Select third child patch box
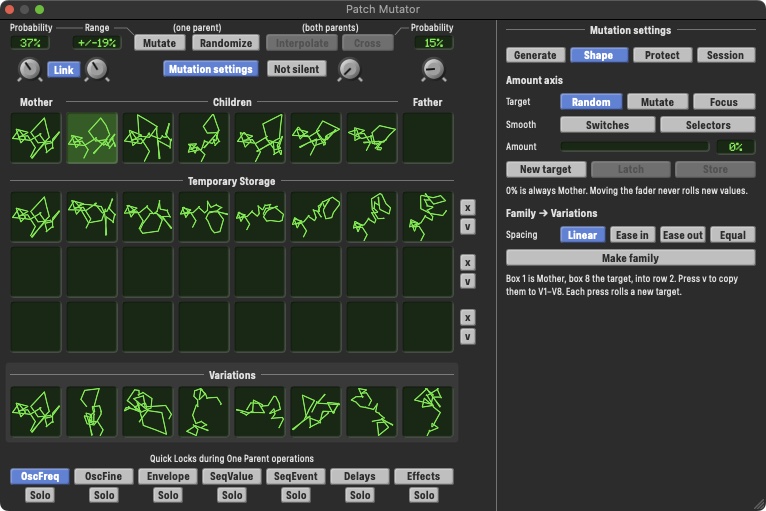Viewport: 766px width, 511px height. tap(204, 138)
